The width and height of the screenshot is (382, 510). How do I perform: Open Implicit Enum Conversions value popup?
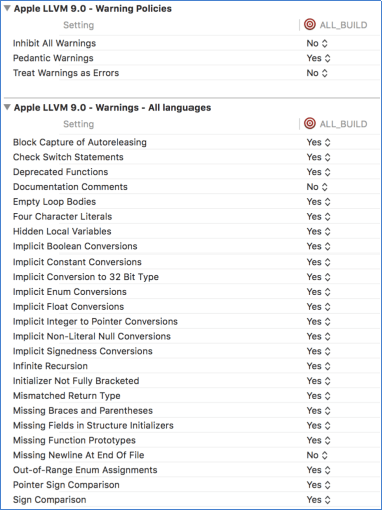318,292
